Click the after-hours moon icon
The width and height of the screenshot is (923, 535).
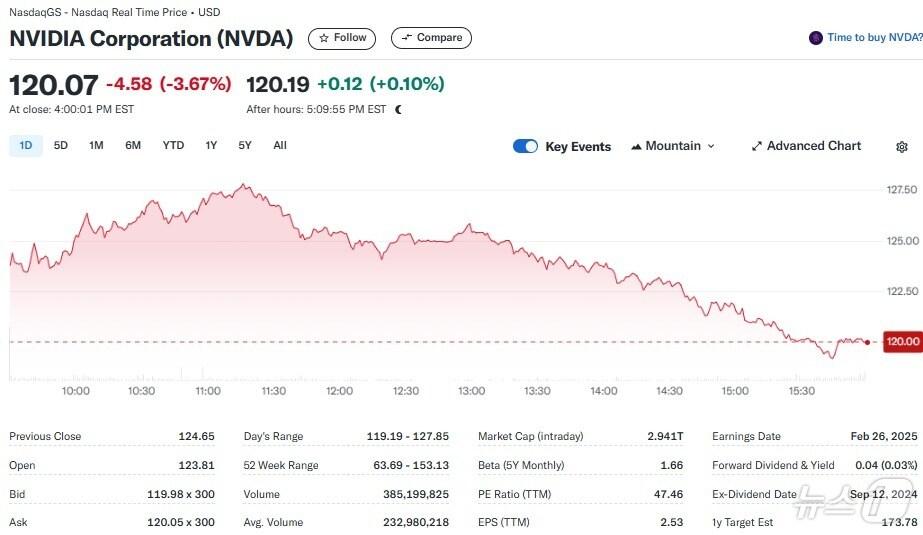[398, 109]
